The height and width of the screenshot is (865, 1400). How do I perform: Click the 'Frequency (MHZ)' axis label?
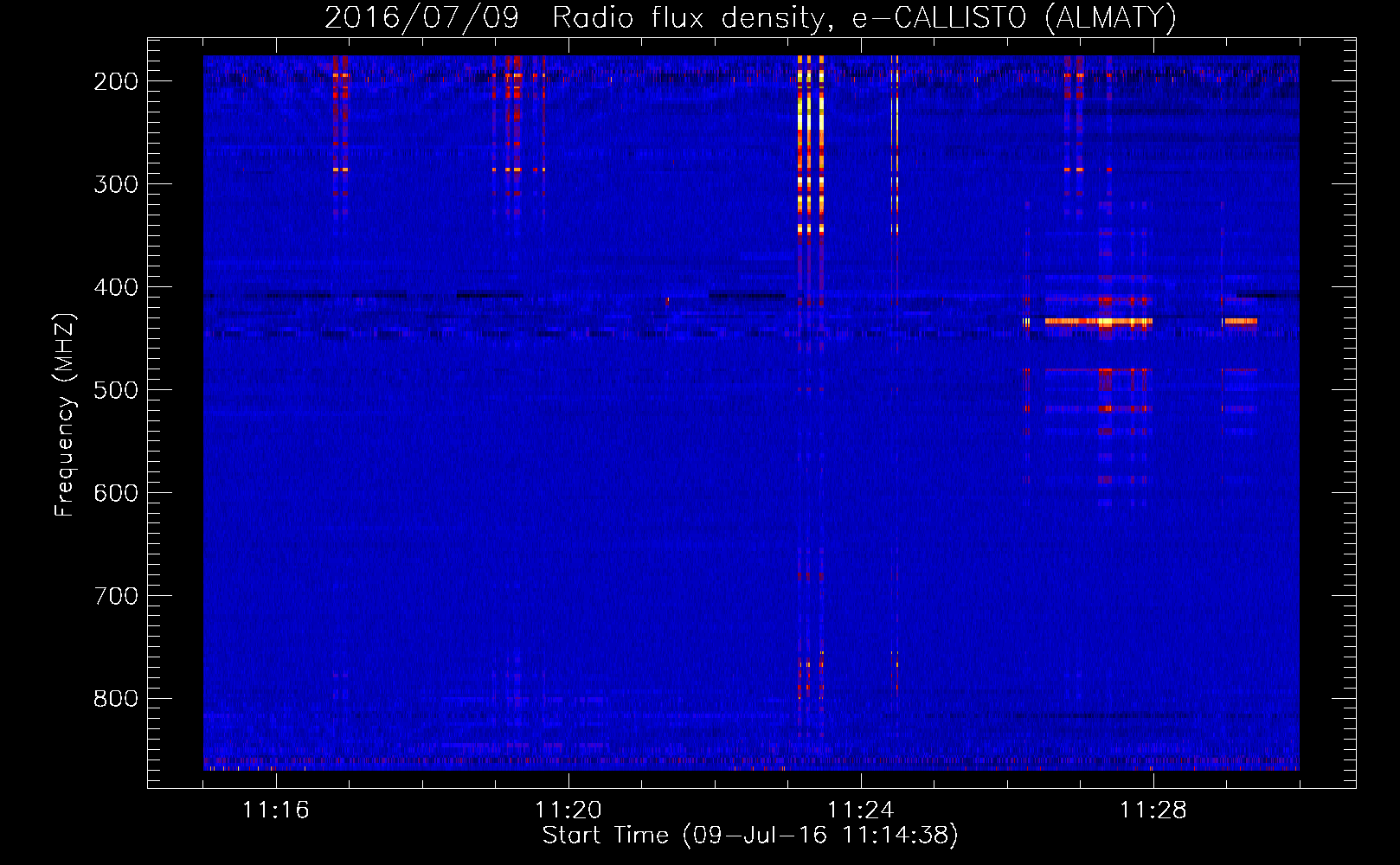pyautogui.click(x=65, y=414)
